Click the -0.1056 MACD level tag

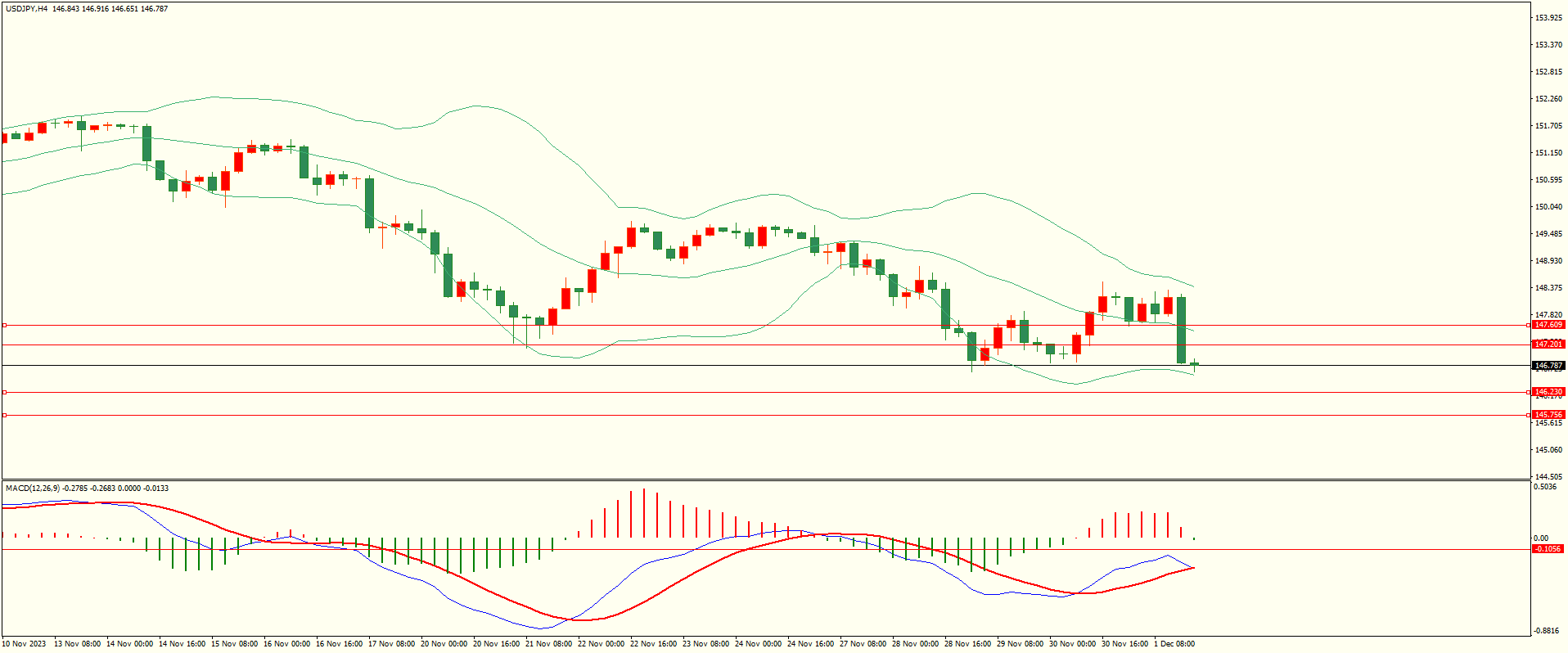pos(1548,549)
